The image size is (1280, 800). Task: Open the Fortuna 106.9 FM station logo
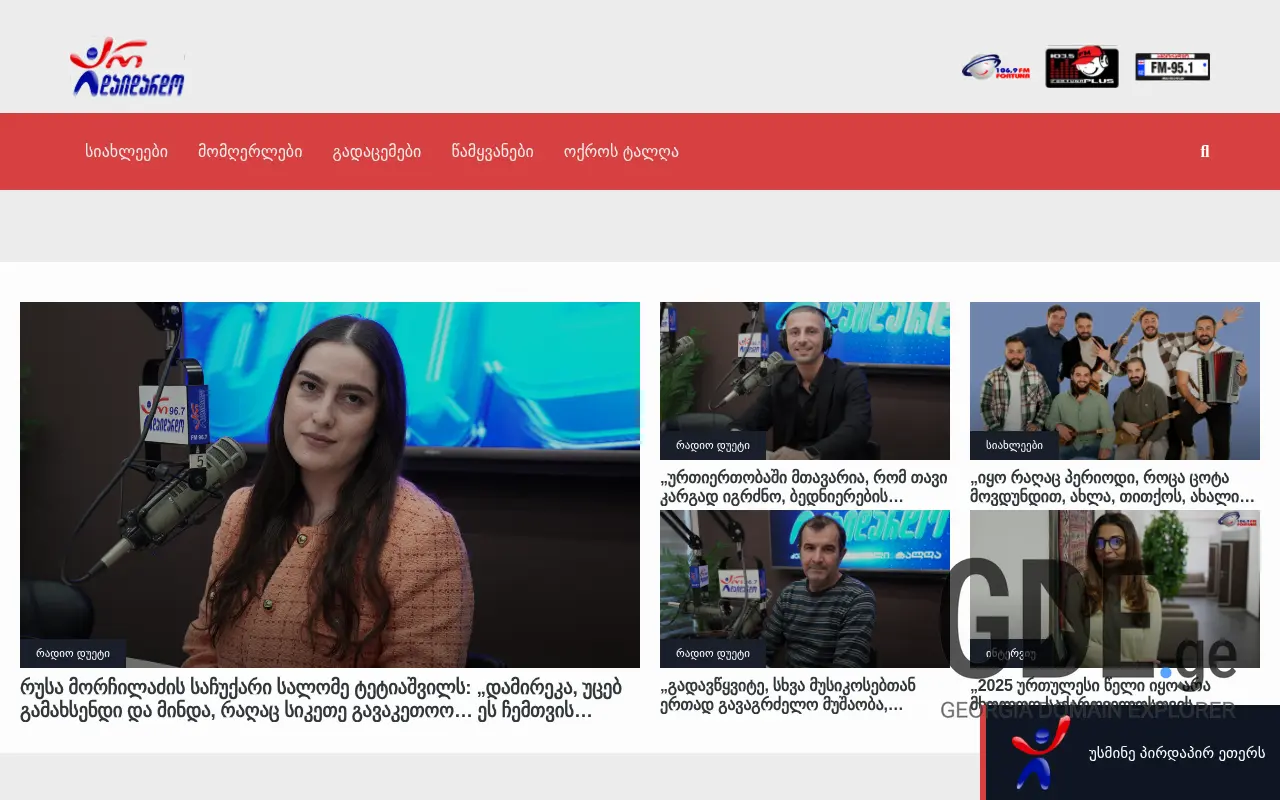[x=996, y=66]
